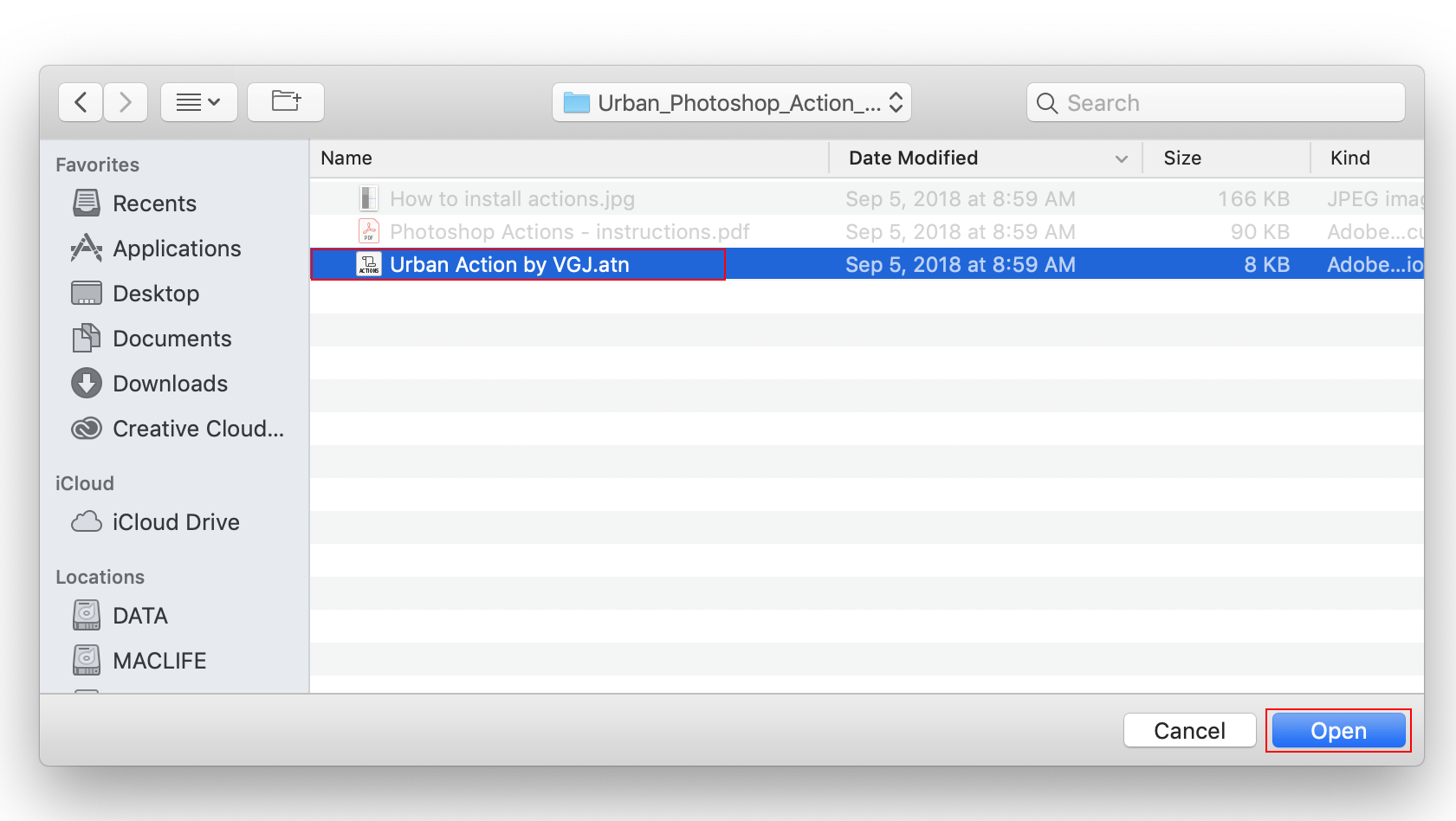
Task: Open the Documents folder from sidebar
Action: 171,339
